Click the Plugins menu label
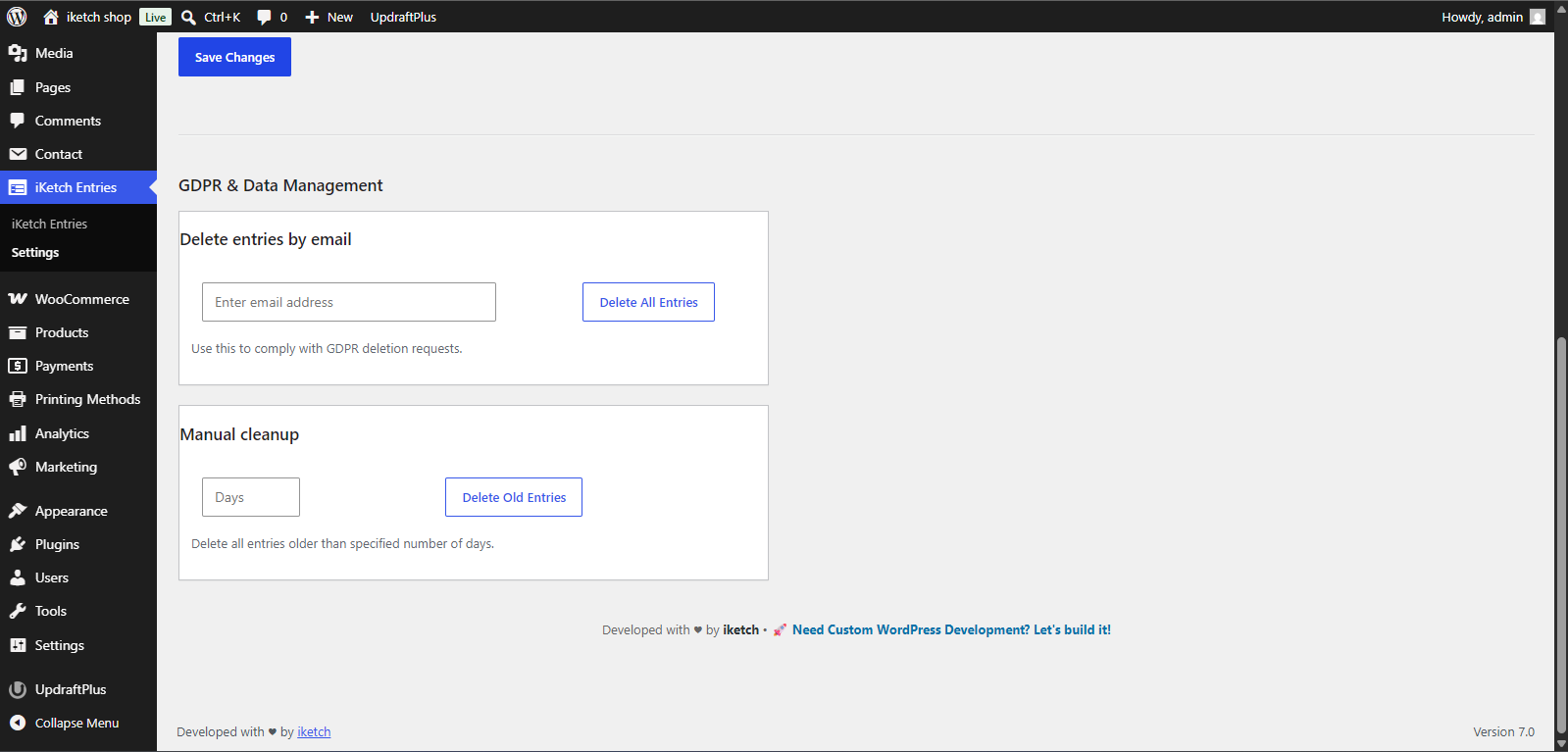 57,544
